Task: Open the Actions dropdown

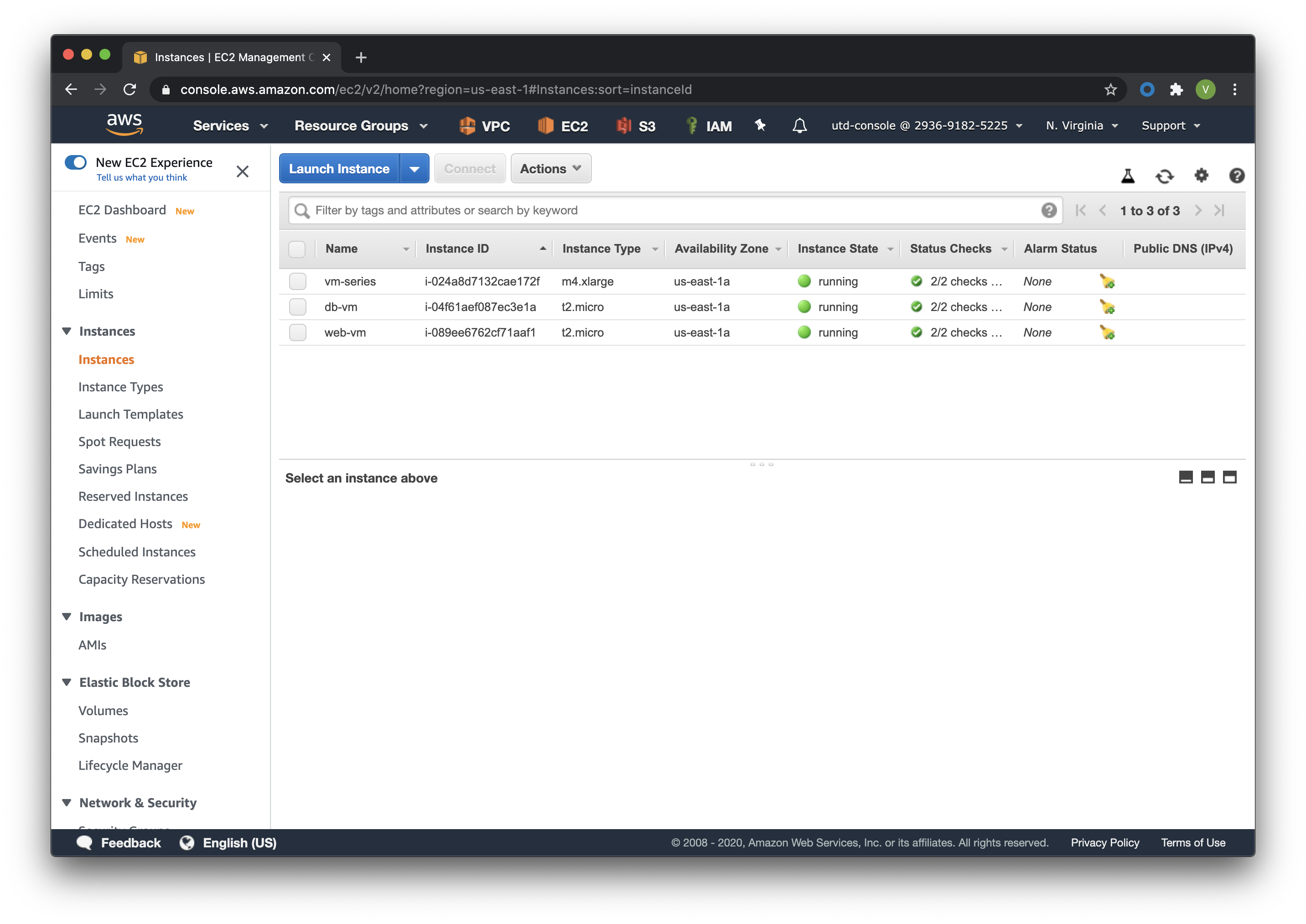Action: click(550, 168)
